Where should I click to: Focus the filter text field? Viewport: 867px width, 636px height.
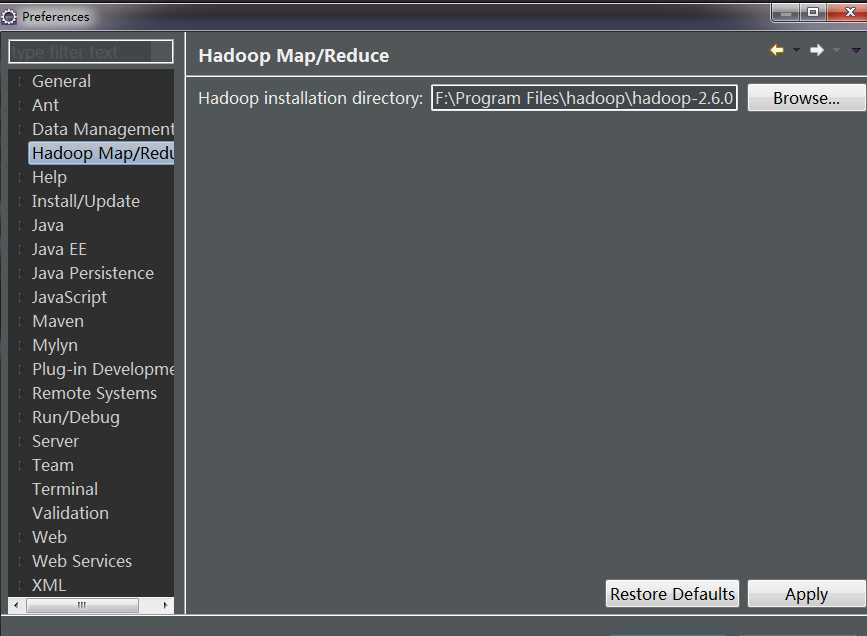point(91,51)
